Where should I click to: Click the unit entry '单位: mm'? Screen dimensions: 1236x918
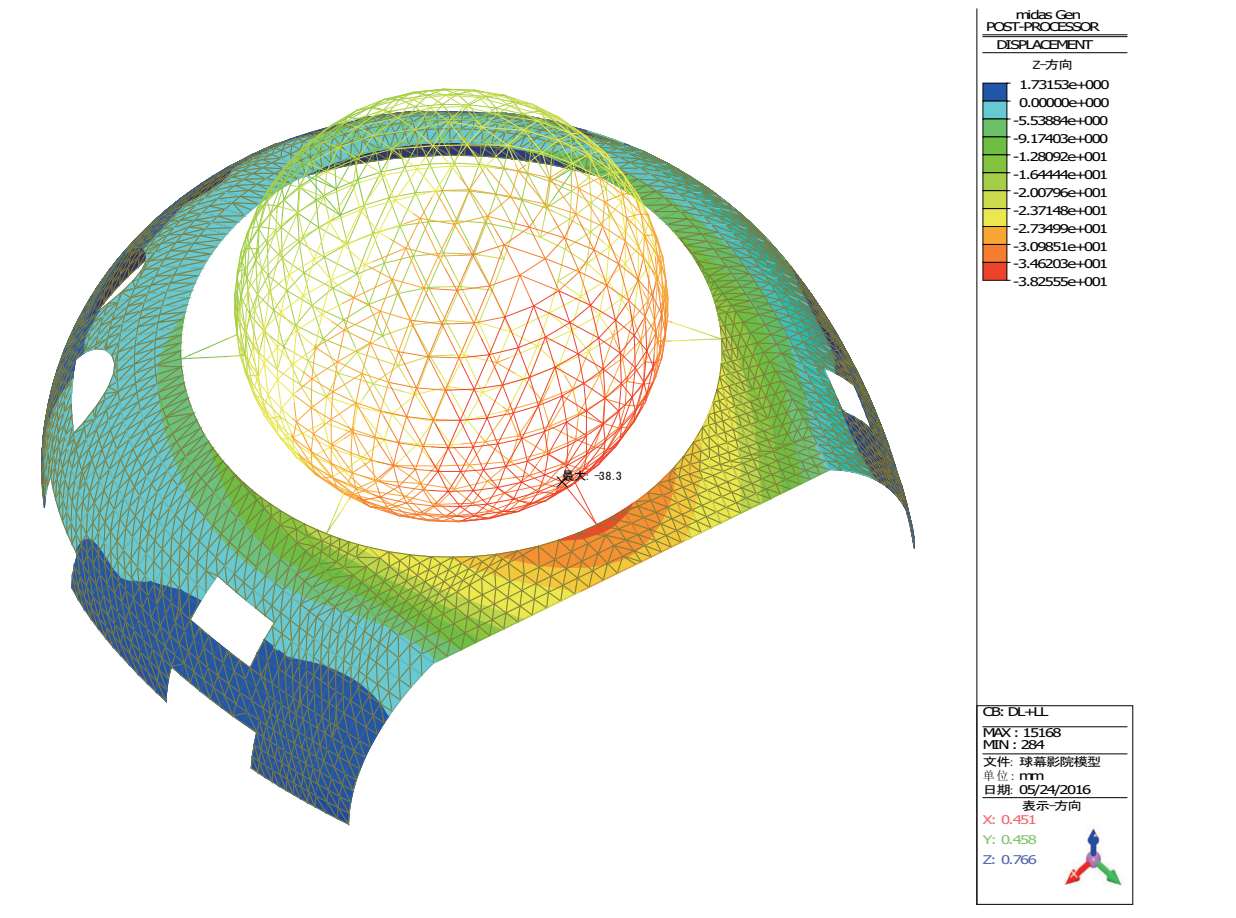click(x=1014, y=776)
